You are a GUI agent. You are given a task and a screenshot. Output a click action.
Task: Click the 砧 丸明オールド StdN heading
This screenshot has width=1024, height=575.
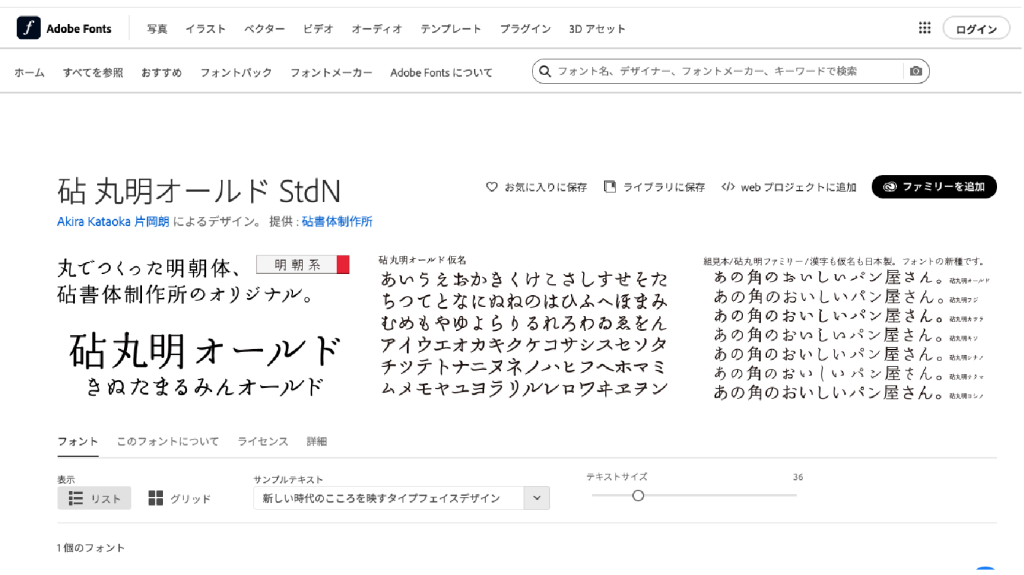tap(199, 191)
